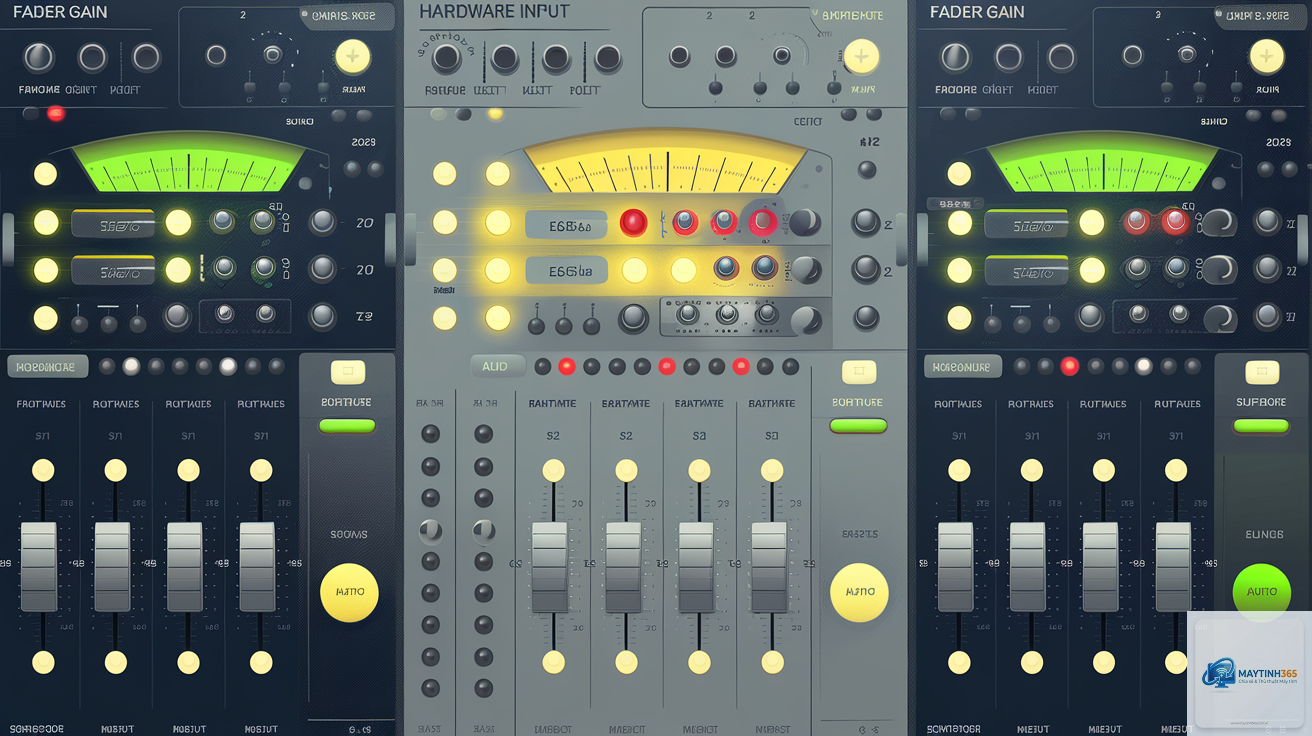Click third knob under left Fader Gain title

coord(146,57)
